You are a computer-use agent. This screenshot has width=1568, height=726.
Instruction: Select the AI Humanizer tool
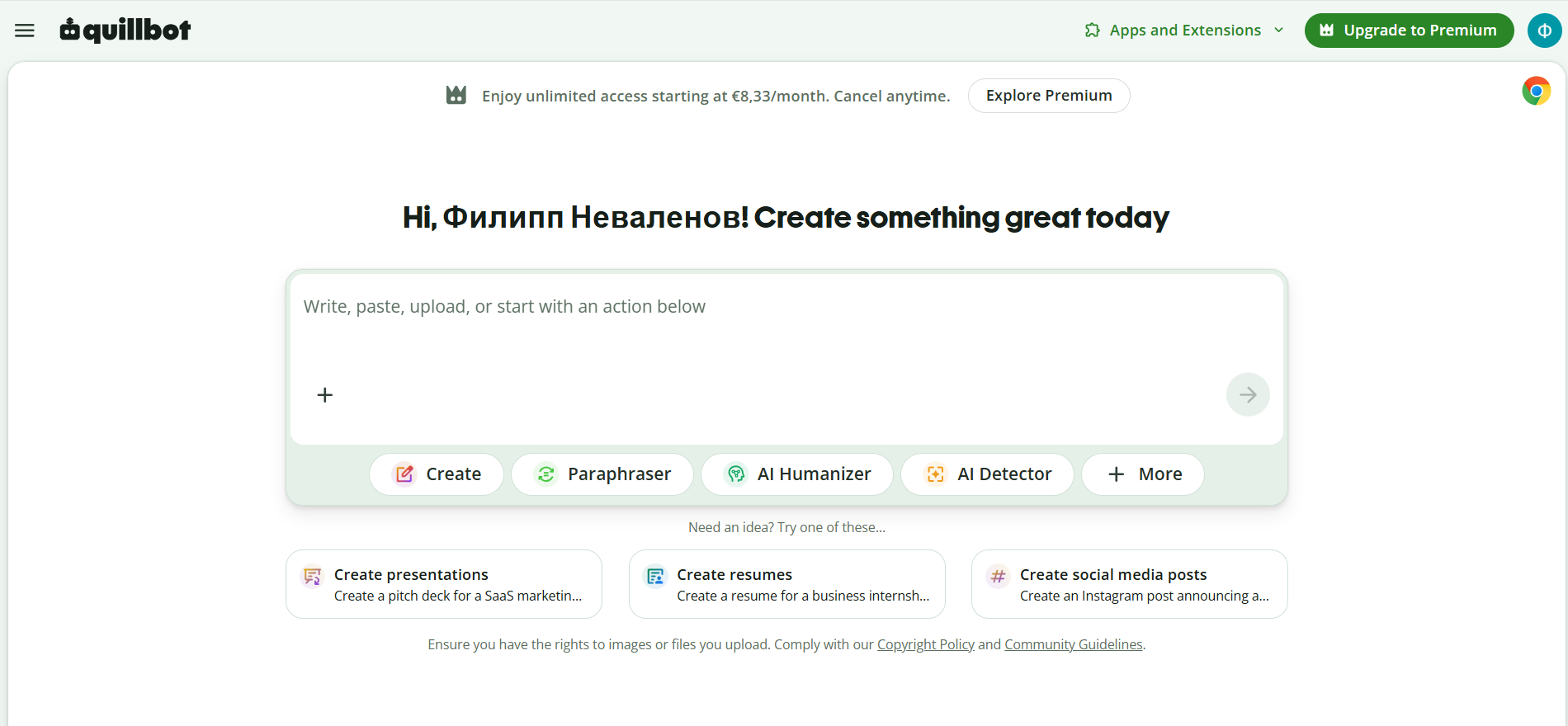coord(797,474)
